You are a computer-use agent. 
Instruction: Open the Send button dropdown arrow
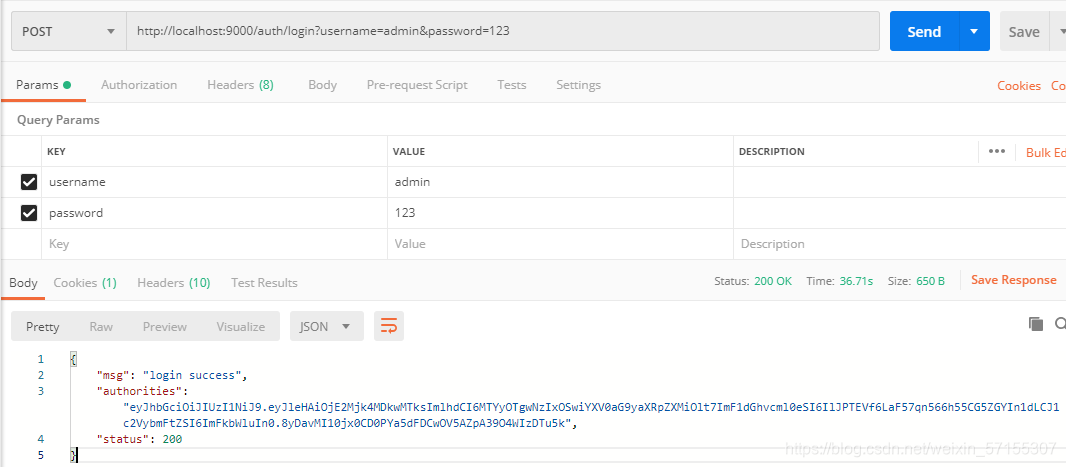pos(974,31)
